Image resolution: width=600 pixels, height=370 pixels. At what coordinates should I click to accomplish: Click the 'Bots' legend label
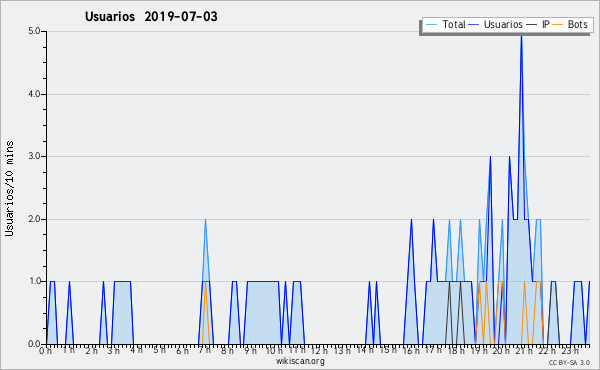click(577, 24)
